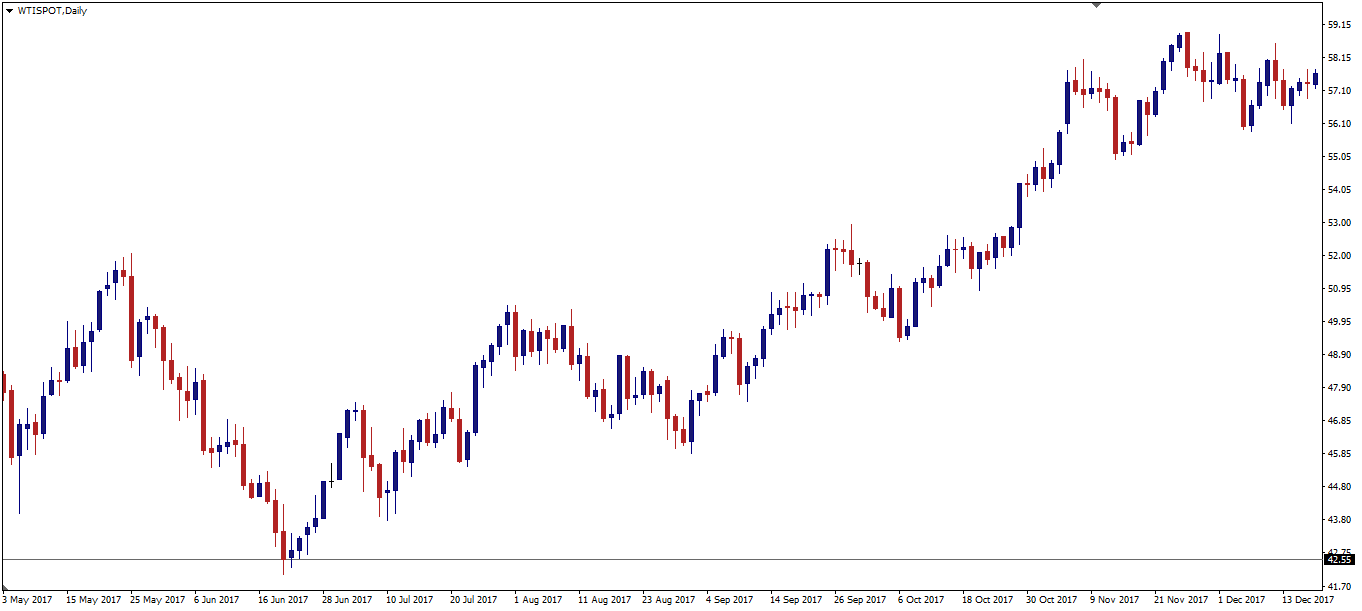
Task: Select the 21 Nov 2017 date label
Action: pos(1181,600)
